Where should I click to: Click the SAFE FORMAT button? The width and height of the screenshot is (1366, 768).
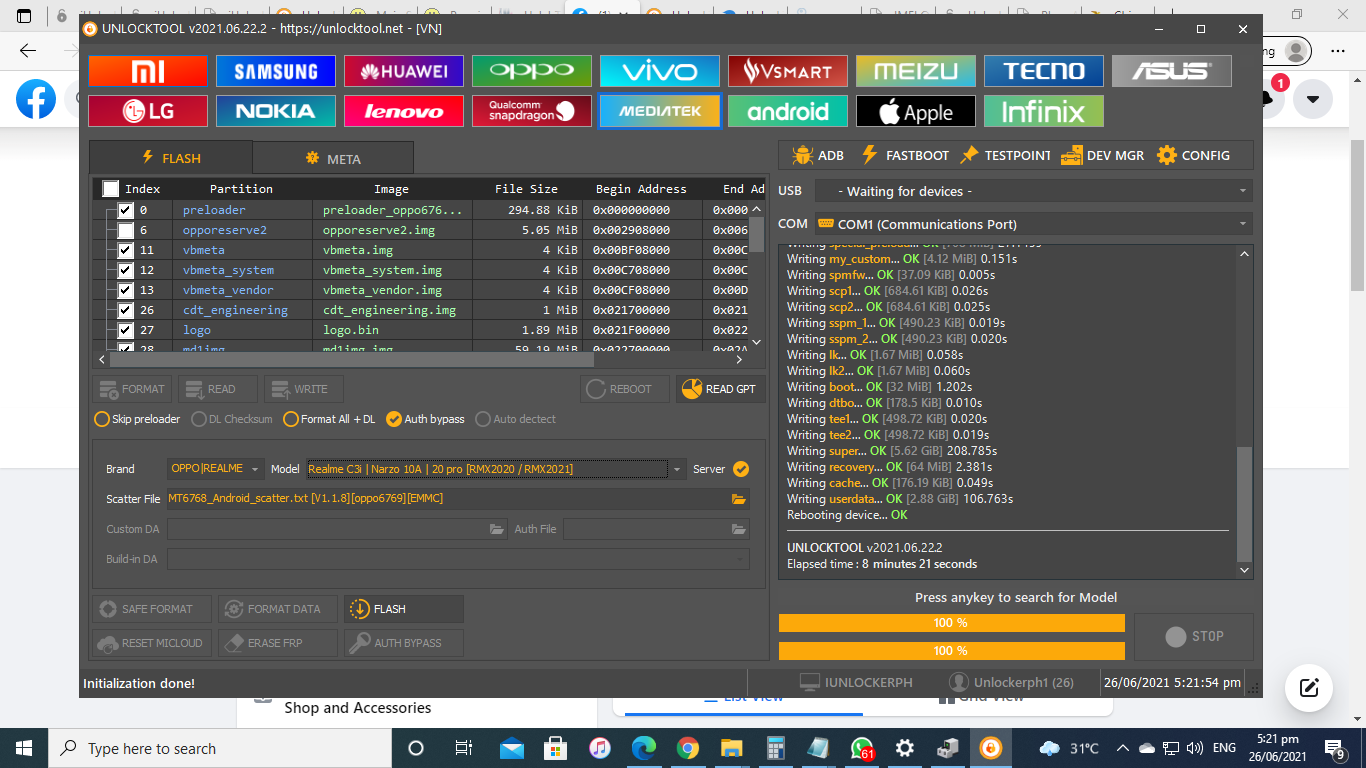coord(152,609)
